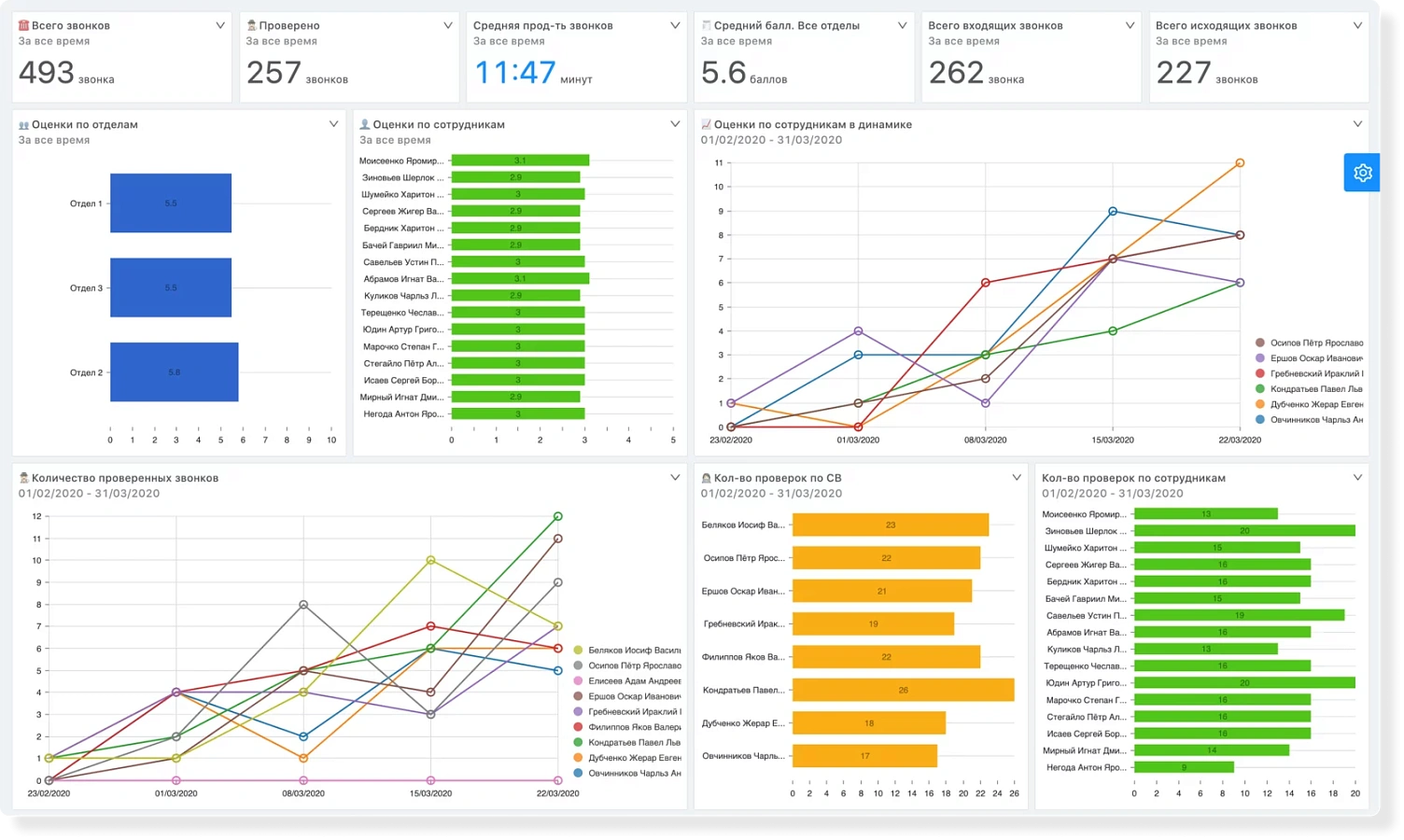The height and width of the screenshot is (840, 1404).
Task: Click the green data point at 12 in checked-calls chart
Action: click(x=558, y=516)
